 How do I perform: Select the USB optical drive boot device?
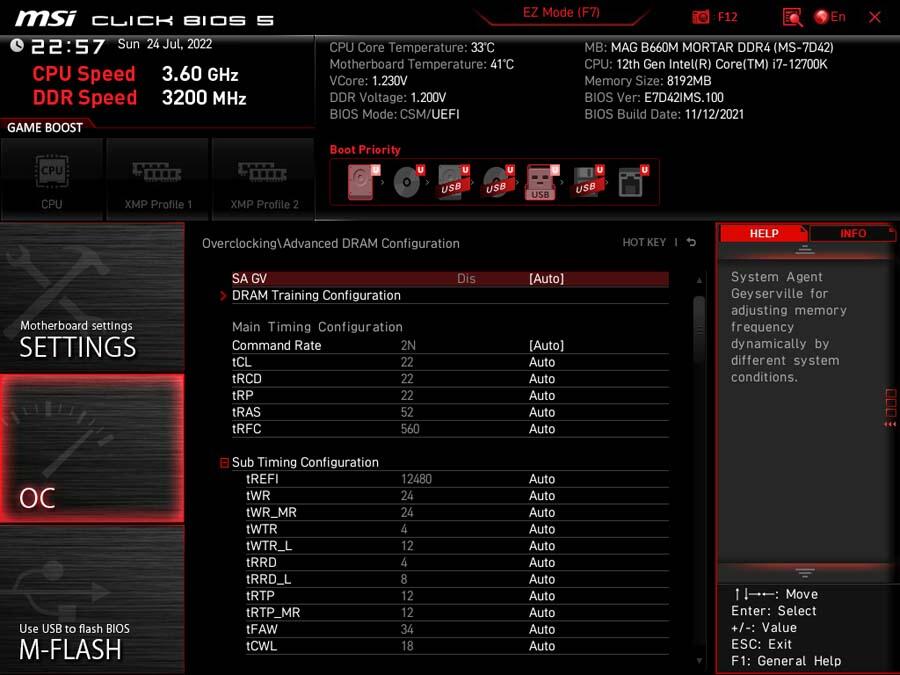[498, 182]
